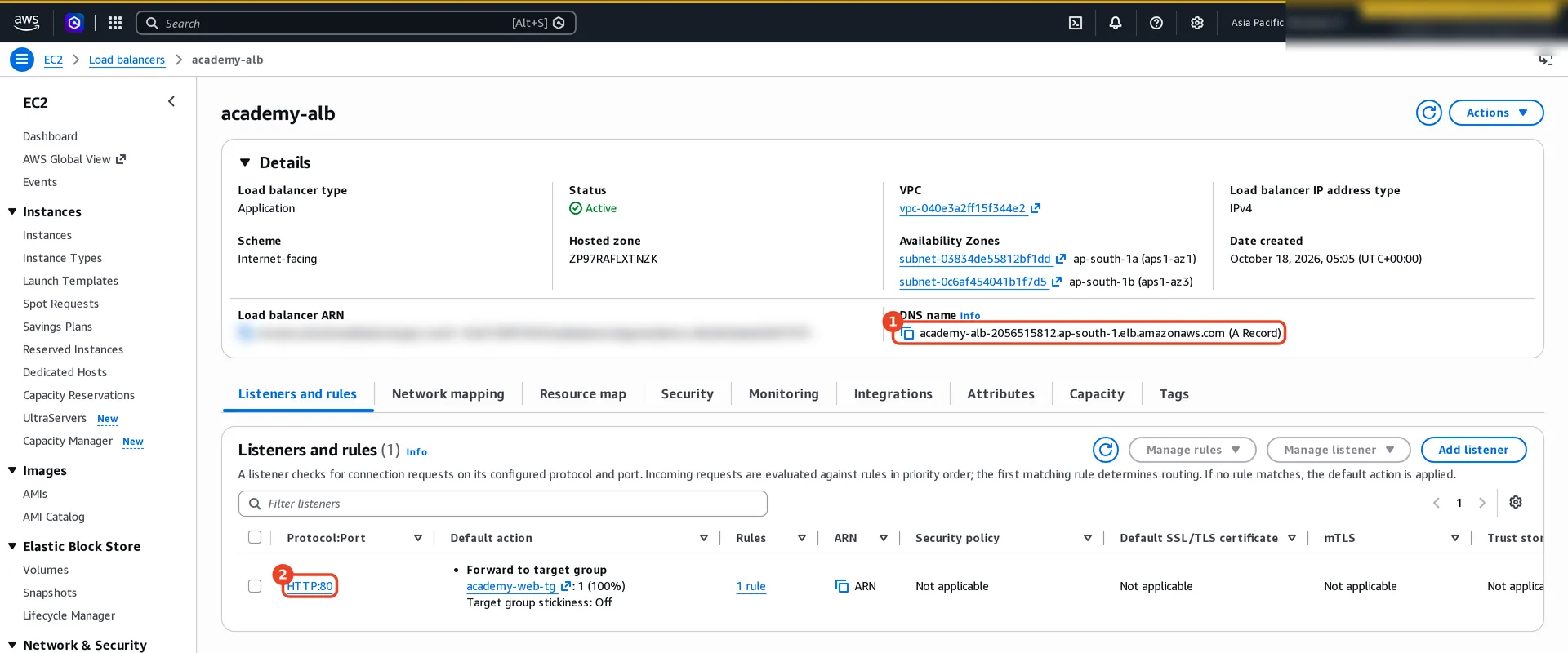Open Launch Templates in sidebar
The image size is (1568, 653).
click(70, 281)
